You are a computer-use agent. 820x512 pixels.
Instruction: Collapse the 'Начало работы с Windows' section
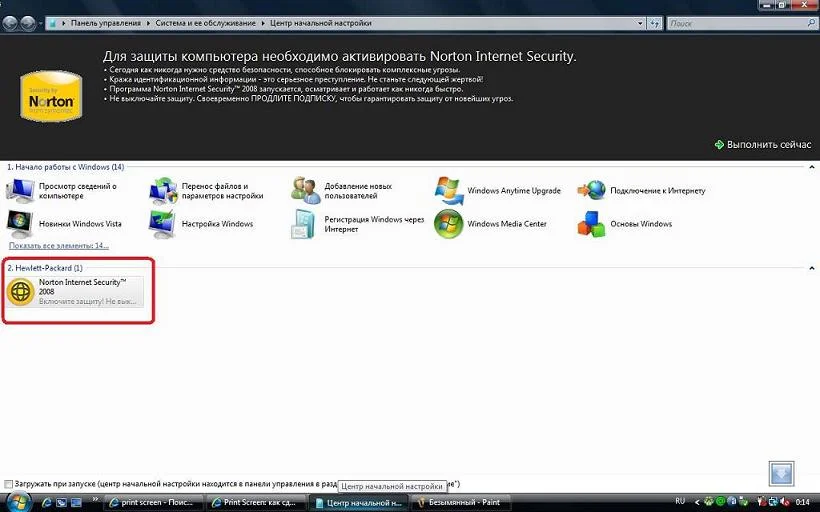tap(812, 167)
